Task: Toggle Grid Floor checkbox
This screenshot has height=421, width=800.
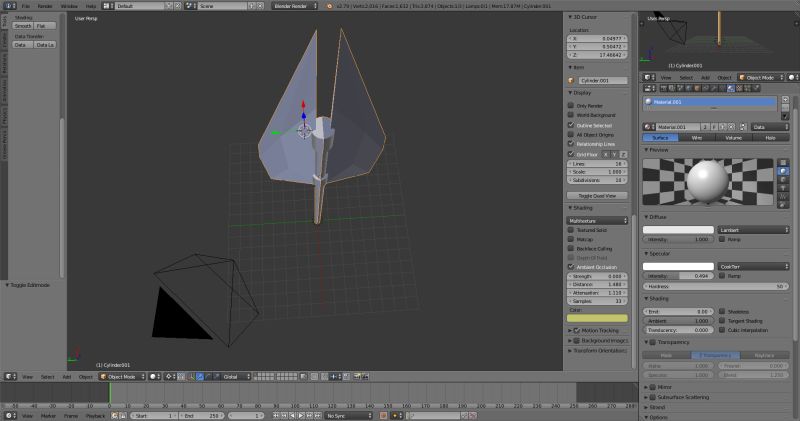Action: [x=571, y=154]
